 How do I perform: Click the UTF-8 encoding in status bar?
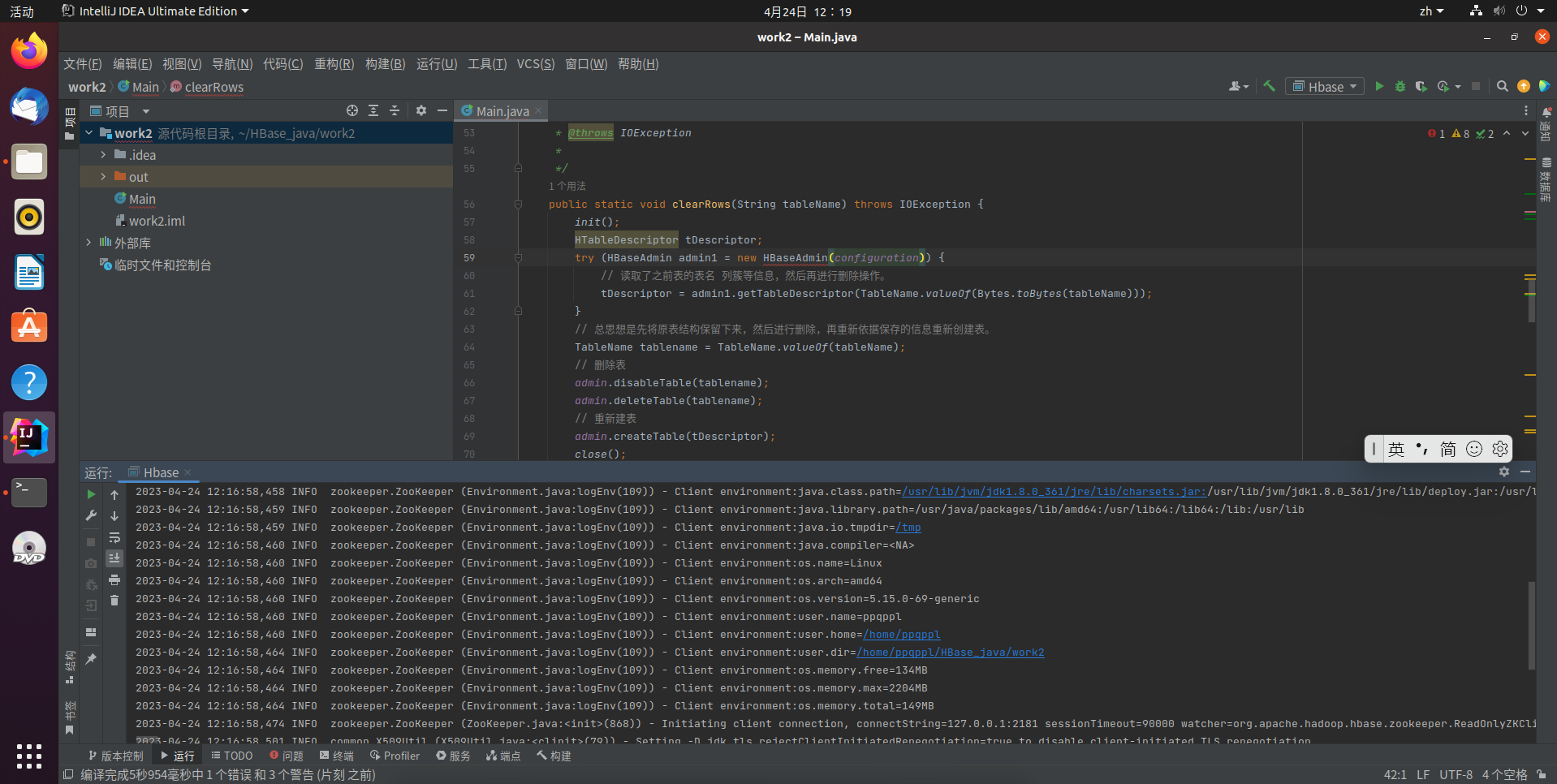click(1456, 775)
